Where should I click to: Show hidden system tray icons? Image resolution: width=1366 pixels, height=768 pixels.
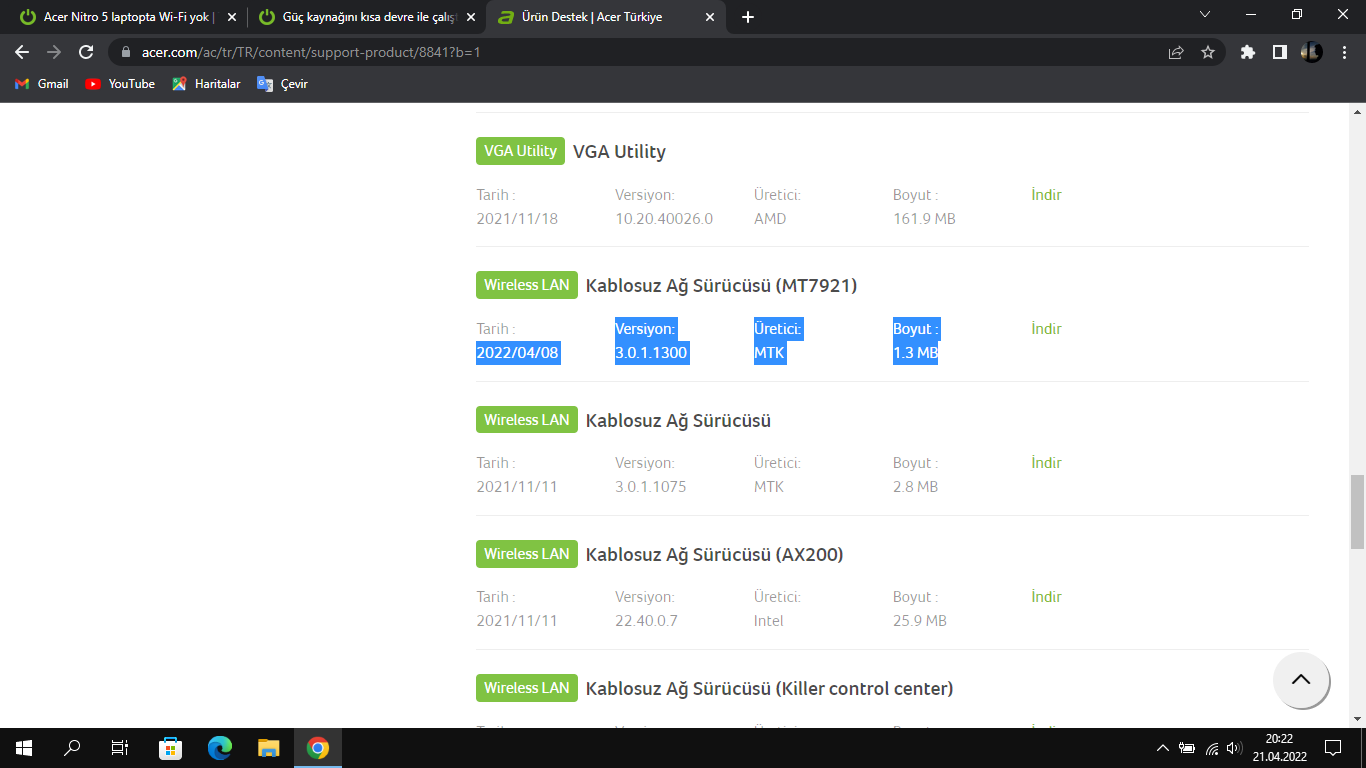[x=1162, y=748]
